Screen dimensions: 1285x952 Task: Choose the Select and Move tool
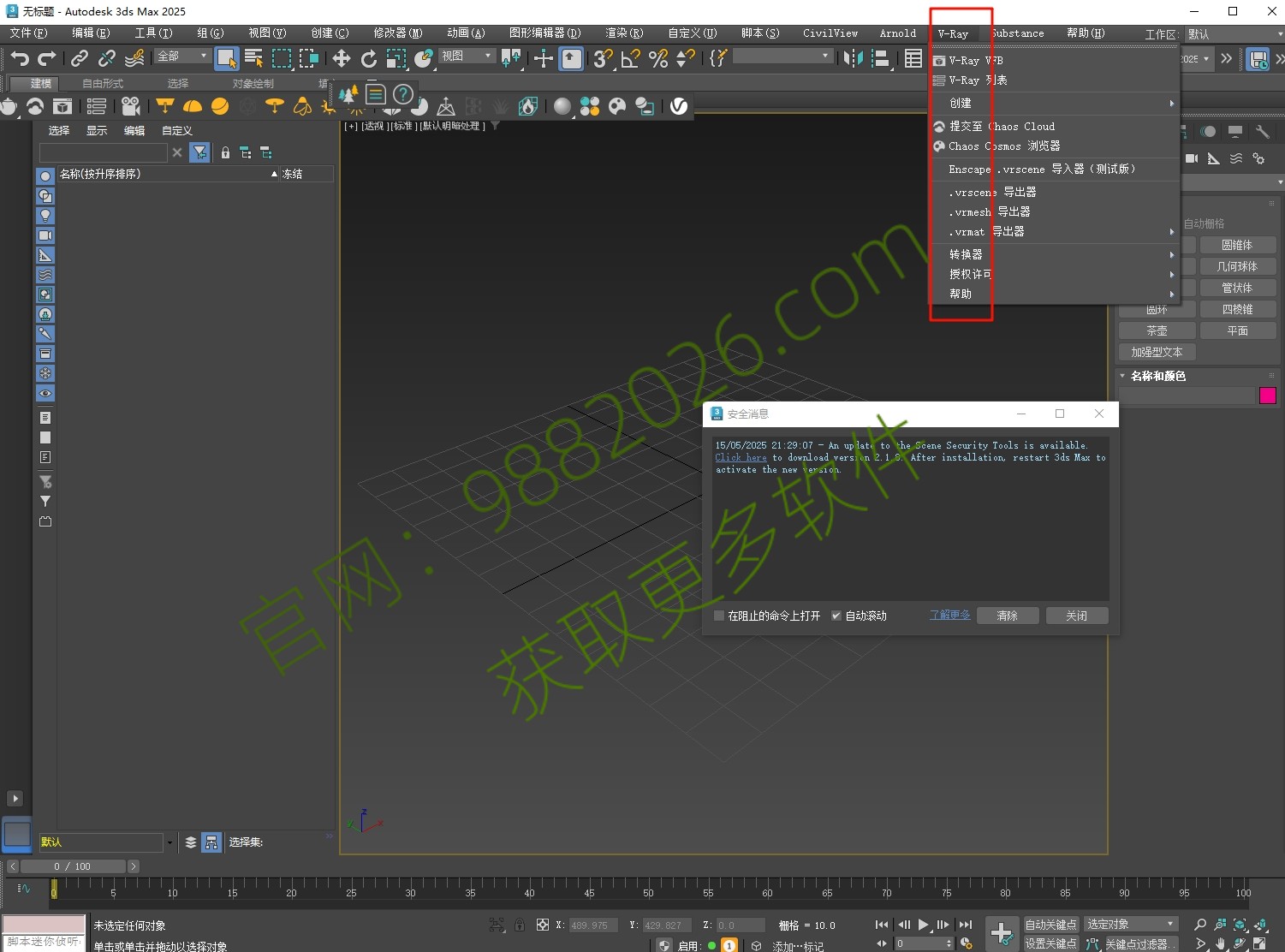(342, 58)
